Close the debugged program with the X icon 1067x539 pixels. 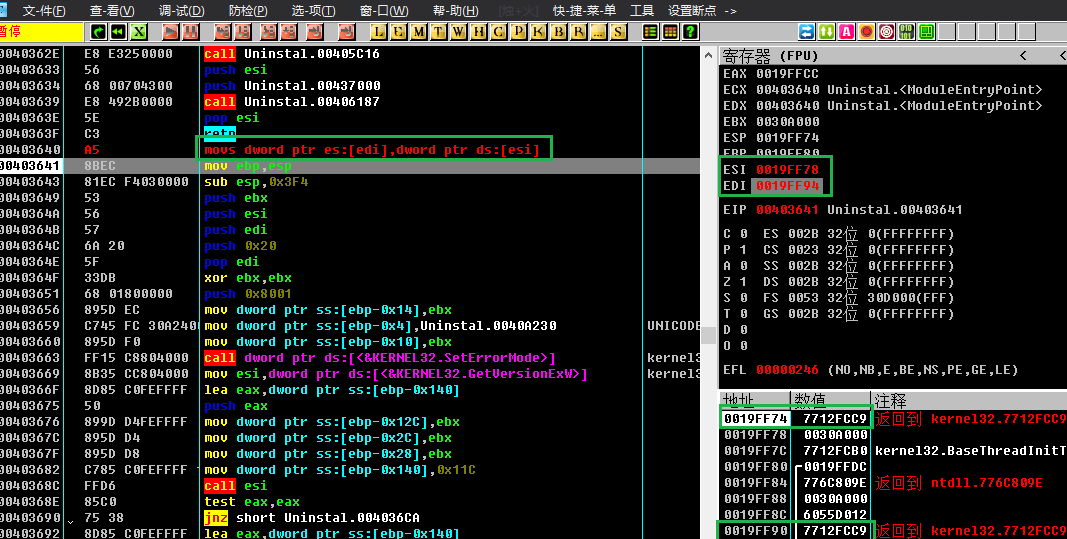tap(139, 32)
